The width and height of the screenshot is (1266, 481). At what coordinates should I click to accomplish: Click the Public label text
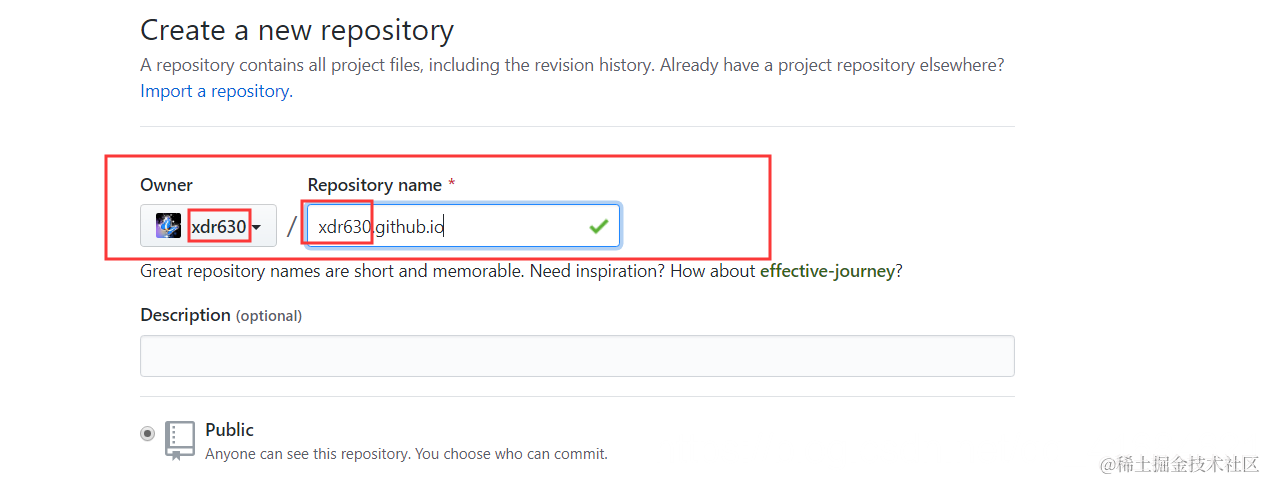tap(229, 430)
